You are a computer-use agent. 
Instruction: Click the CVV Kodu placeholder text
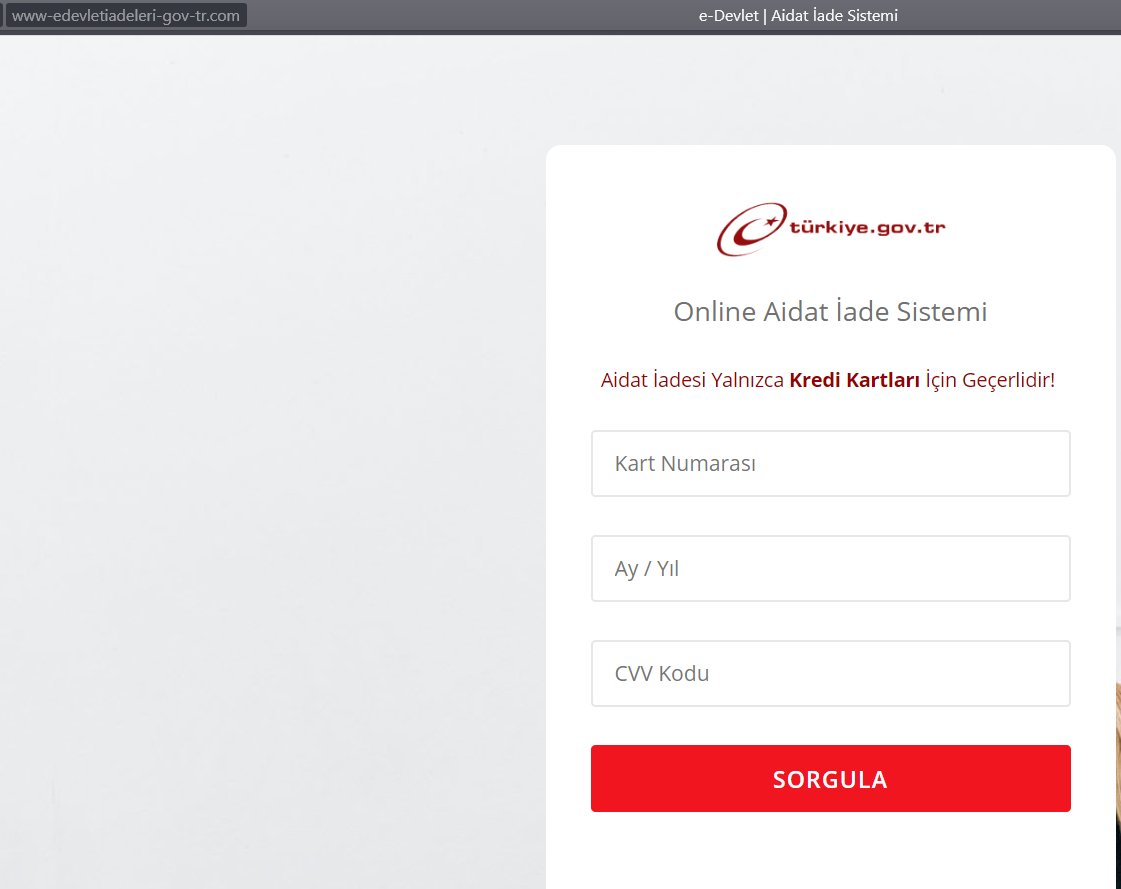point(661,673)
